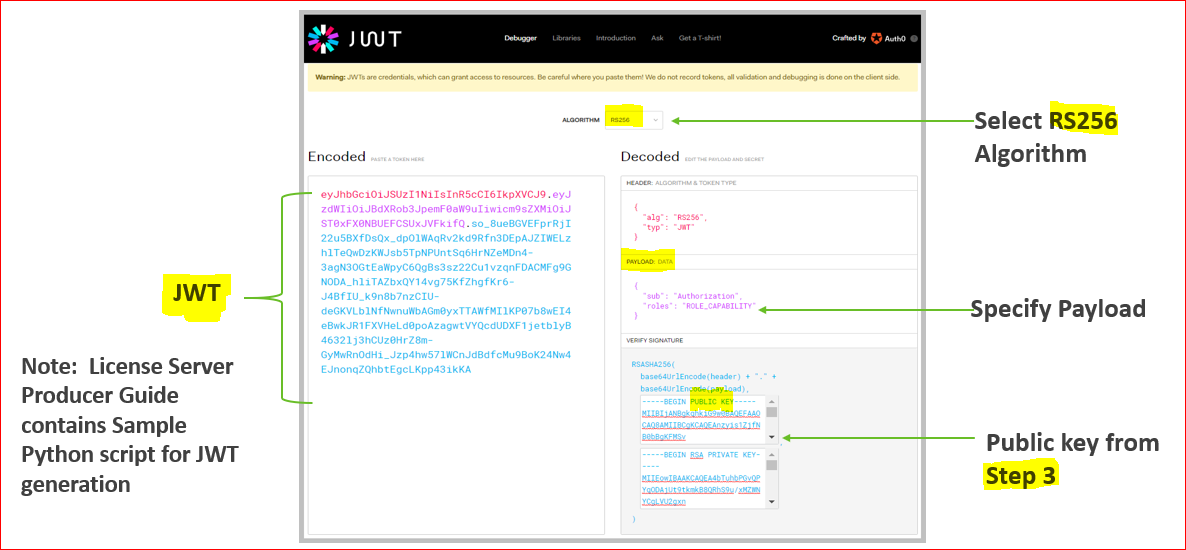1186x550 pixels.
Task: Go to the Introduction page
Action: point(616,38)
